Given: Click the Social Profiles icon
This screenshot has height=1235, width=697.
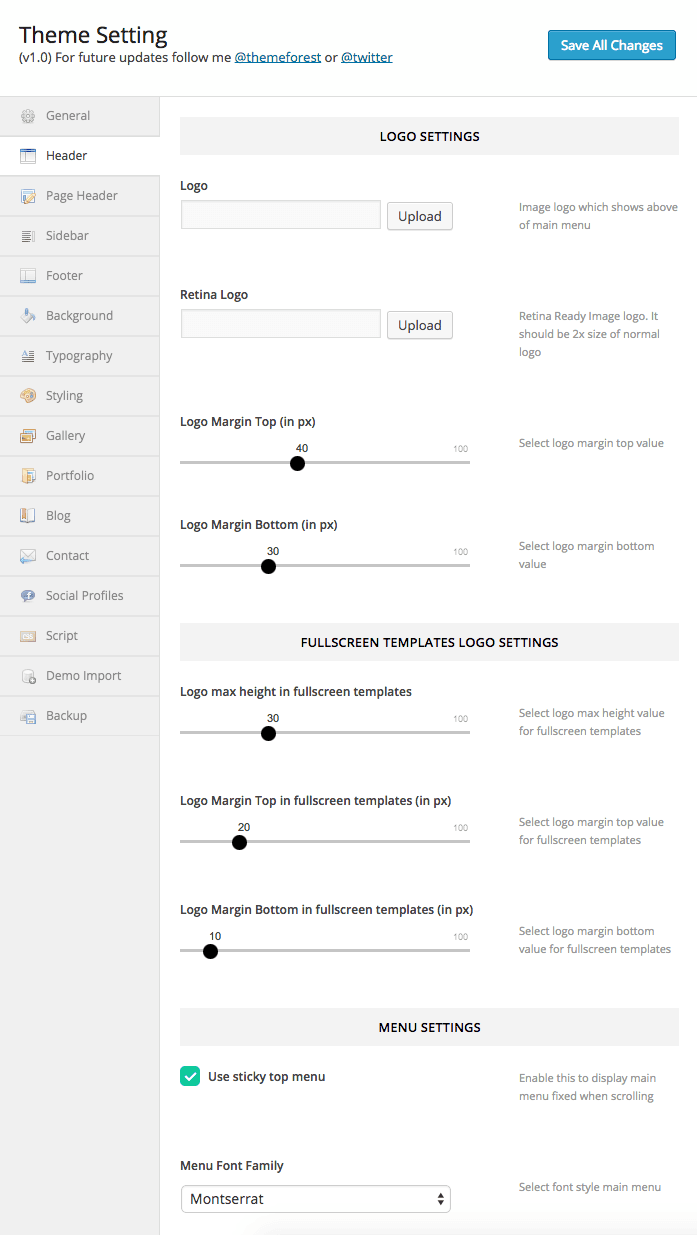Looking at the screenshot, I should pyautogui.click(x=28, y=596).
